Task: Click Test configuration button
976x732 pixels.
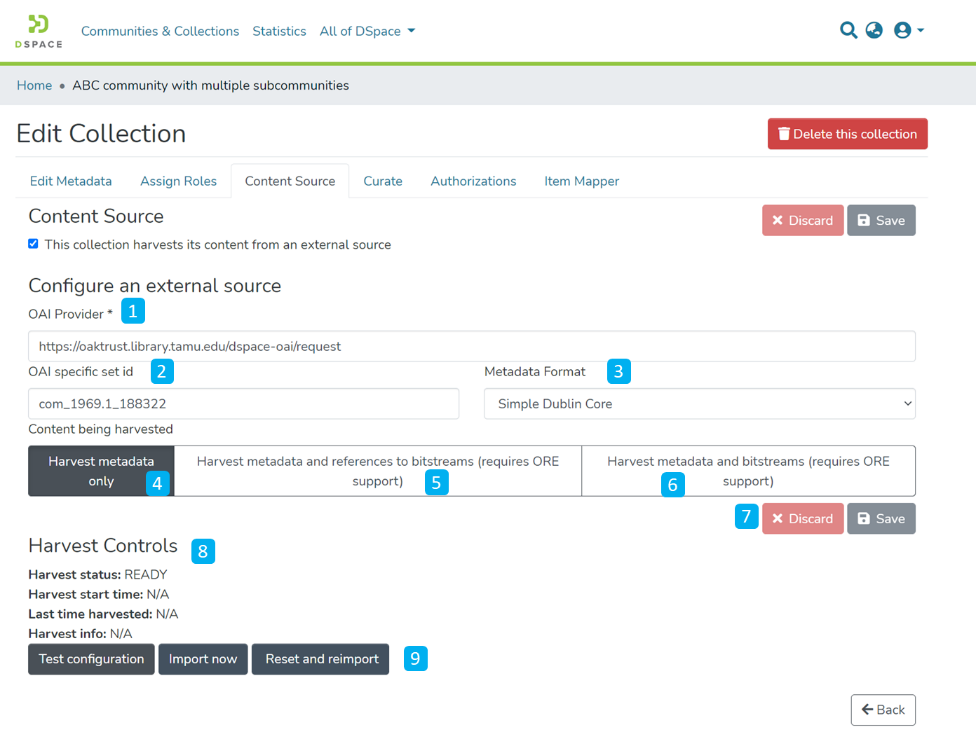Action: coord(91,659)
